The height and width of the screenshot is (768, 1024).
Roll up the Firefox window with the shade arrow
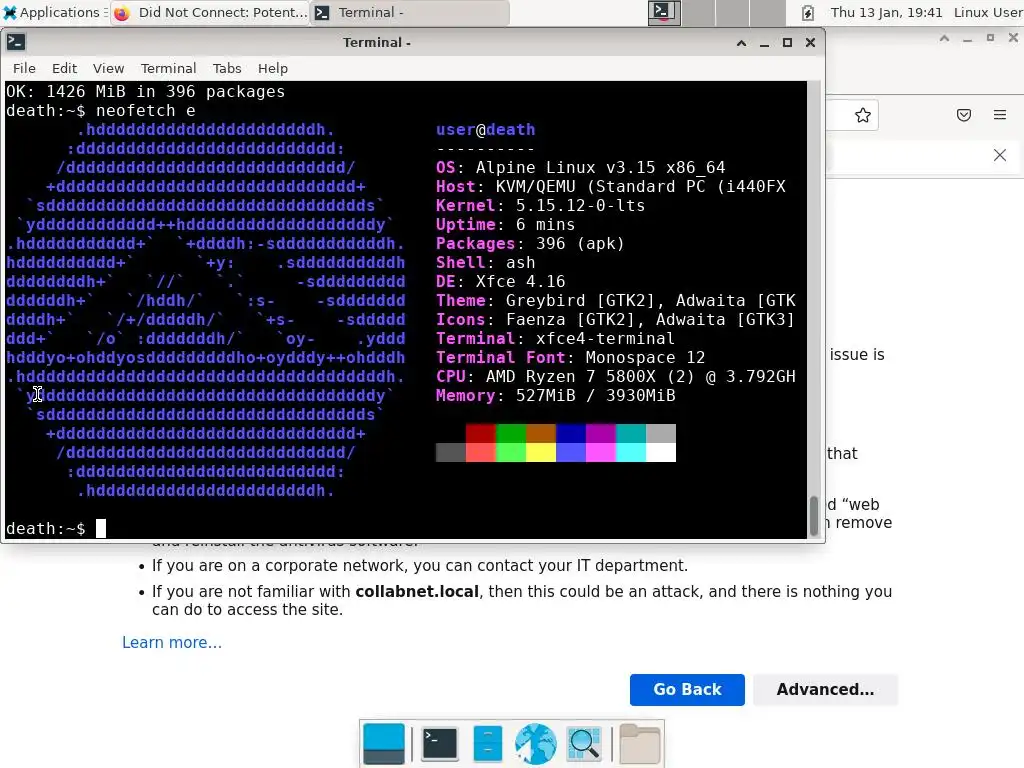(x=944, y=39)
